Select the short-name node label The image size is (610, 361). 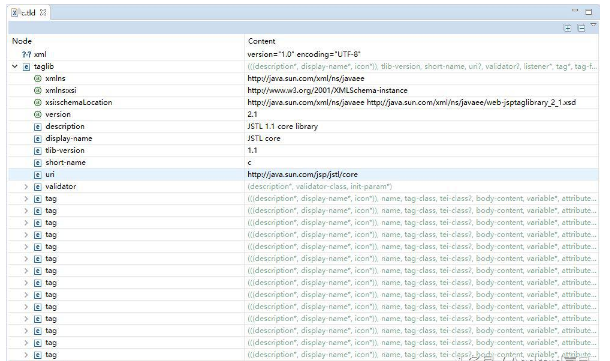65,163
